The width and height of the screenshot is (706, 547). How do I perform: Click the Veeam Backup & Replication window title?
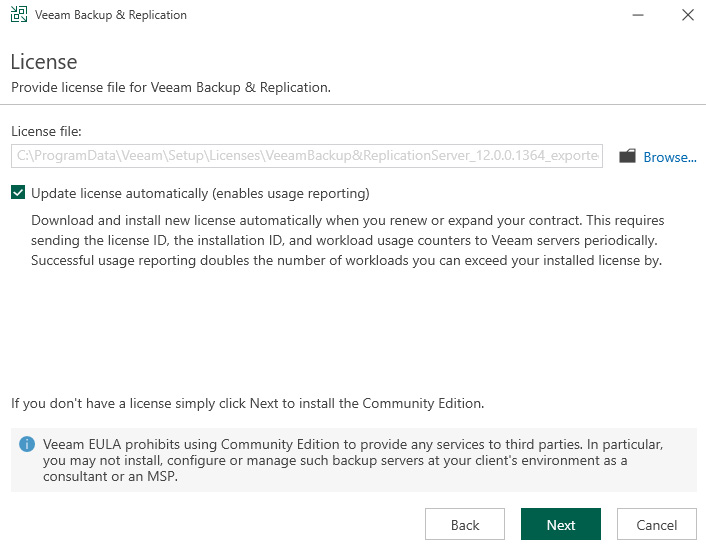[x=111, y=15]
